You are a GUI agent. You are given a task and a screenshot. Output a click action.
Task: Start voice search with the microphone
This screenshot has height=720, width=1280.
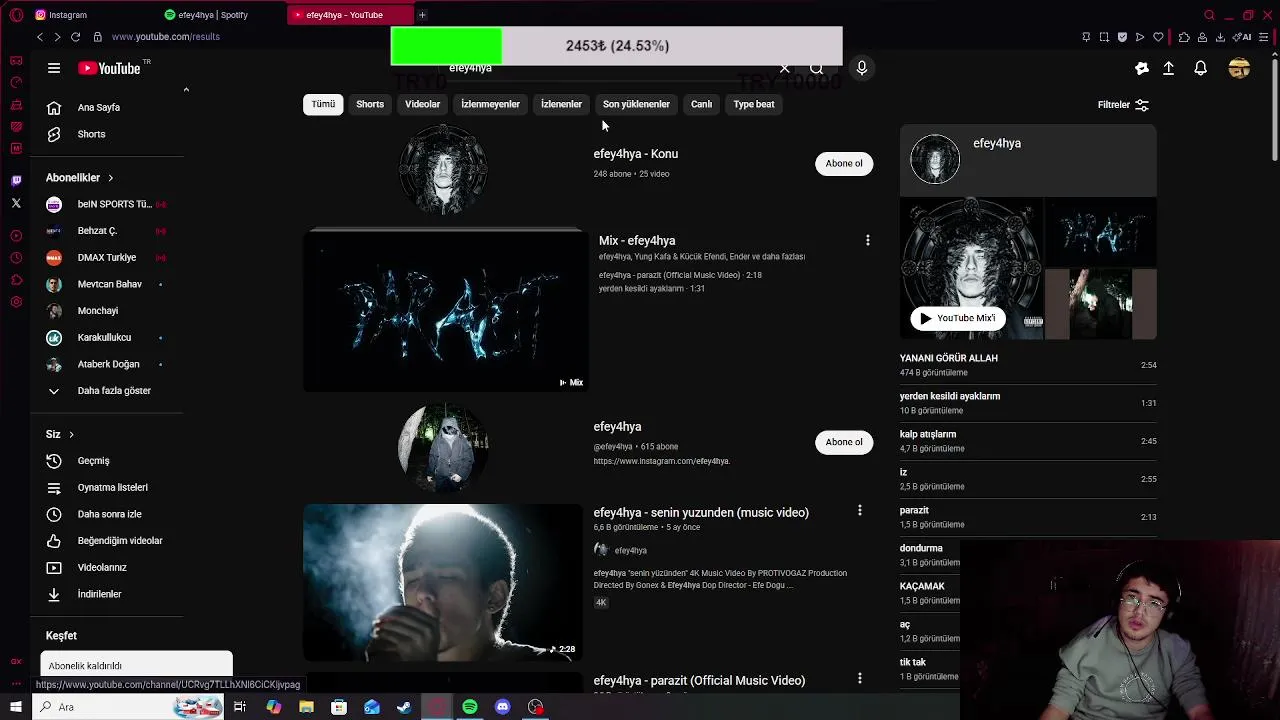(x=862, y=68)
